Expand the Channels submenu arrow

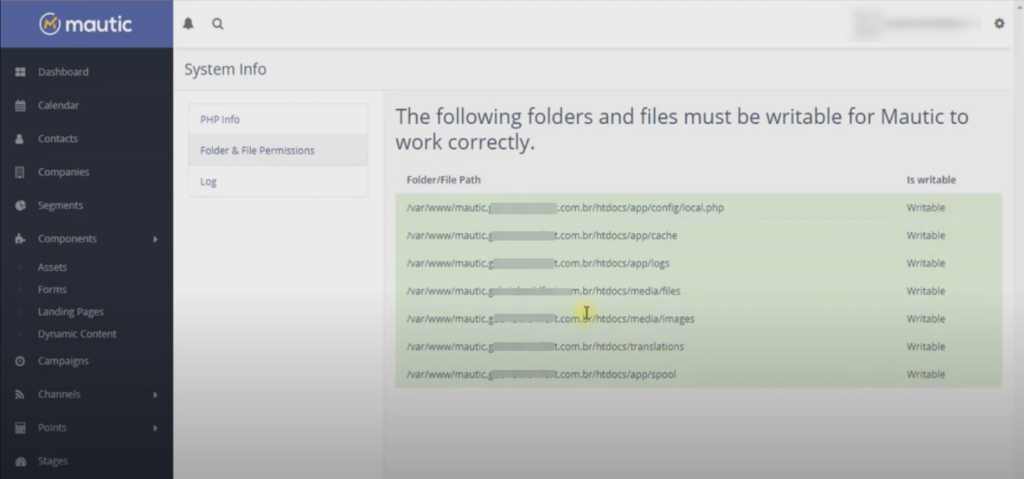[x=155, y=395]
